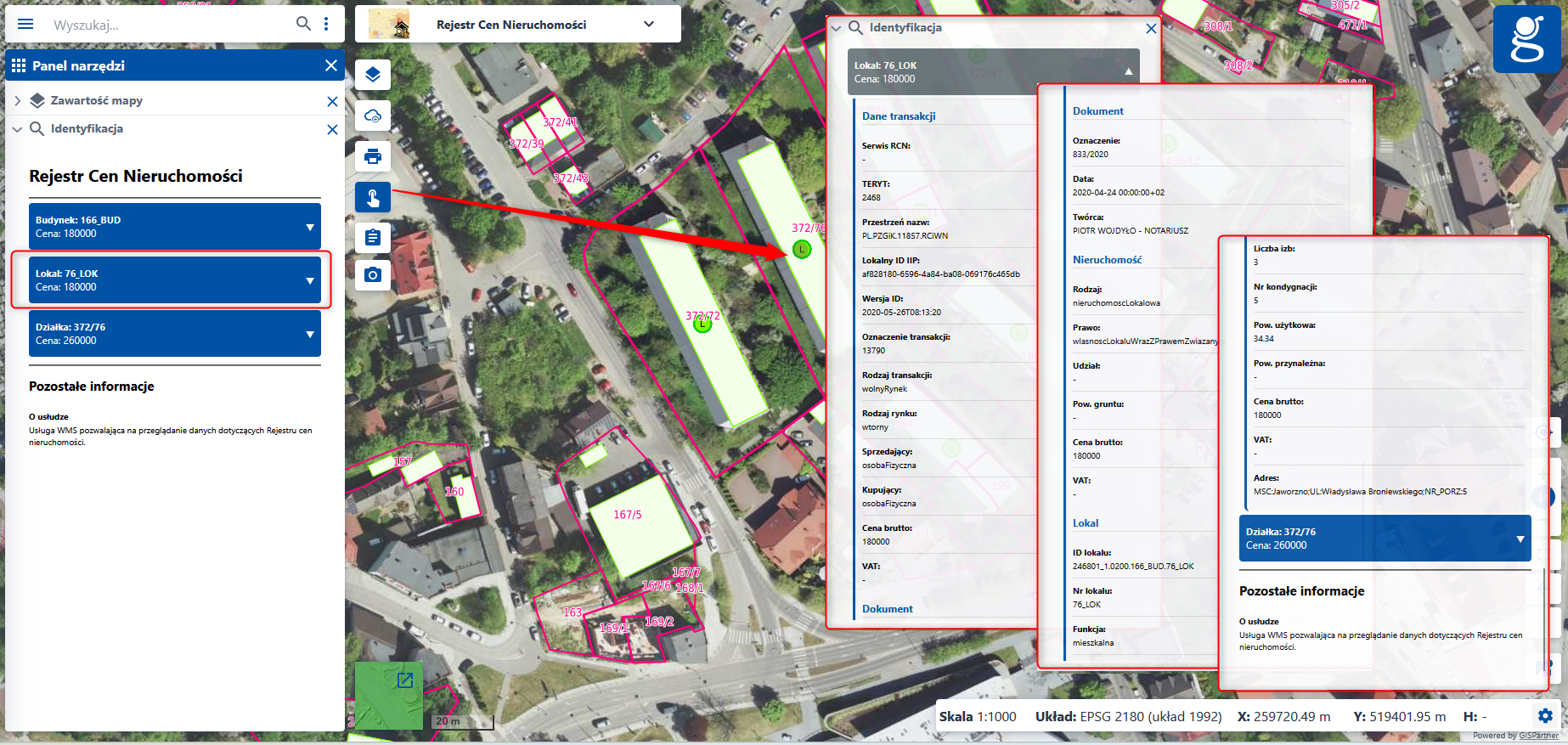Open the add cloud service tool
This screenshot has height=745, width=1568.
pos(373,116)
